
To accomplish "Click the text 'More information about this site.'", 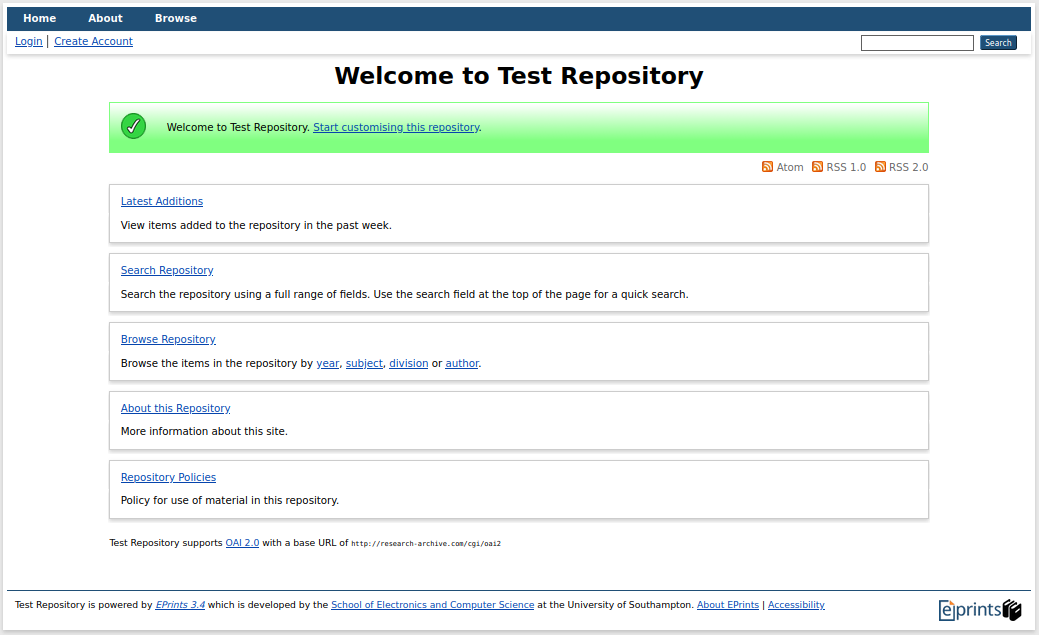I will click(x=204, y=432).
